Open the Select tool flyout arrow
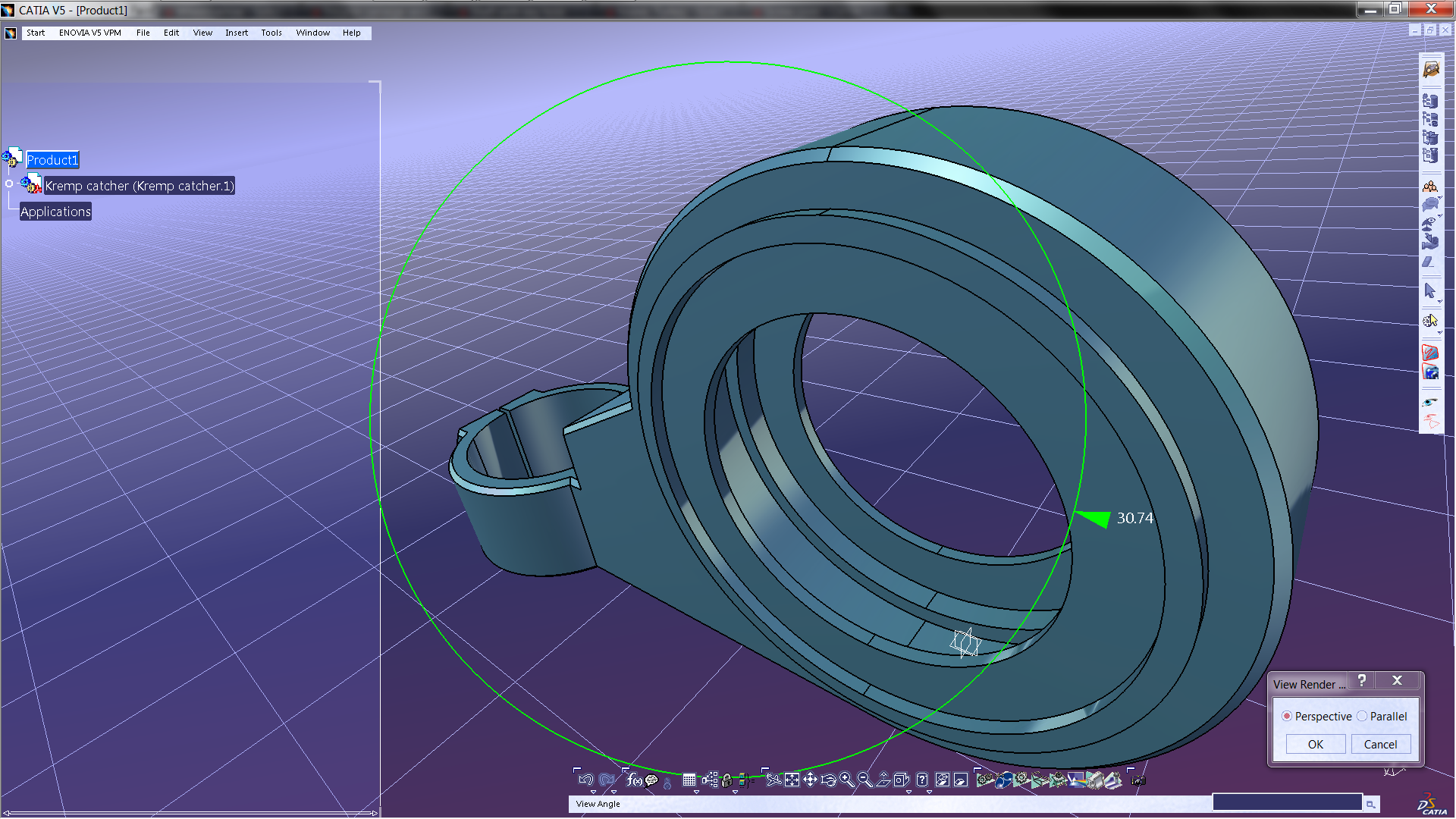The image size is (1456, 819). [x=1439, y=302]
